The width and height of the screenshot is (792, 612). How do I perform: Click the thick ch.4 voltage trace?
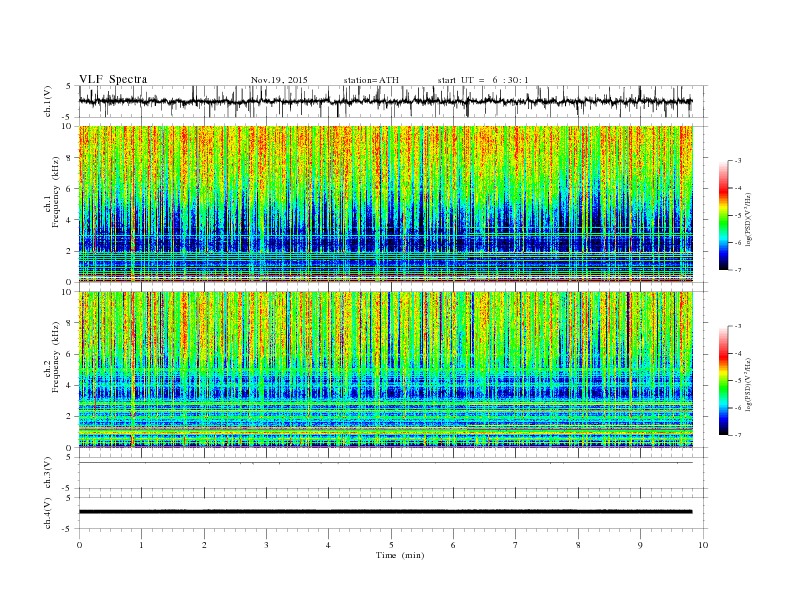[385, 512]
